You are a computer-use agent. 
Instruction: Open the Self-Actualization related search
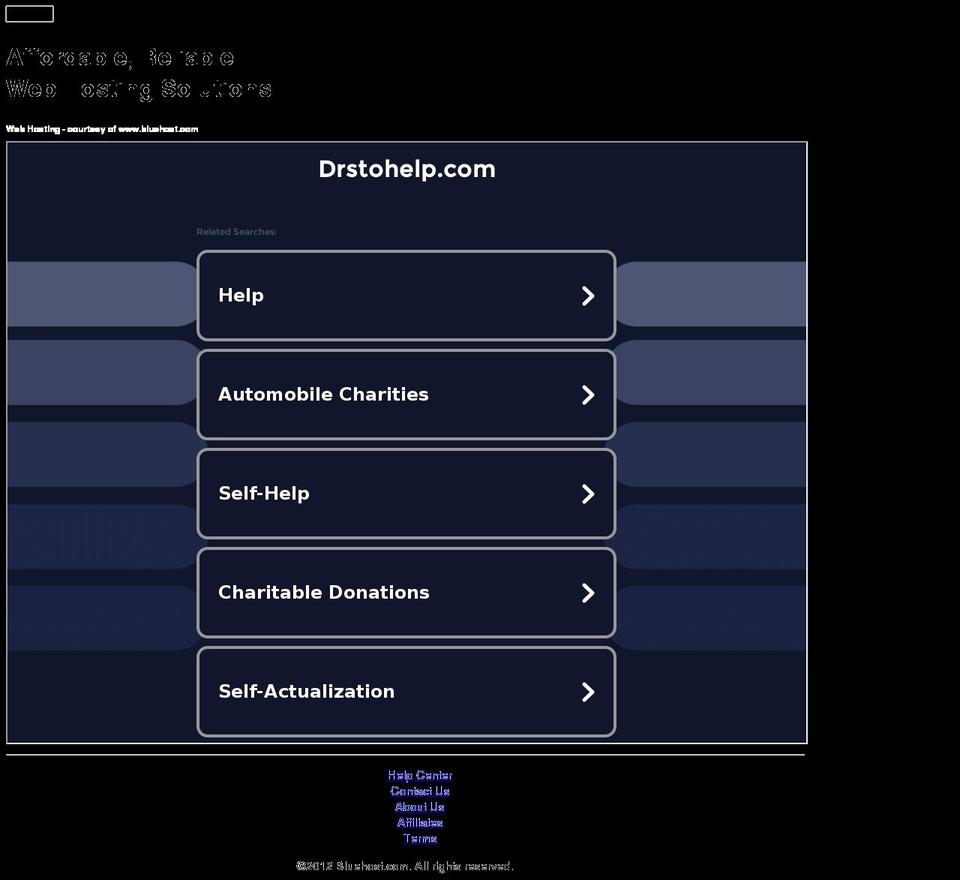click(x=406, y=691)
